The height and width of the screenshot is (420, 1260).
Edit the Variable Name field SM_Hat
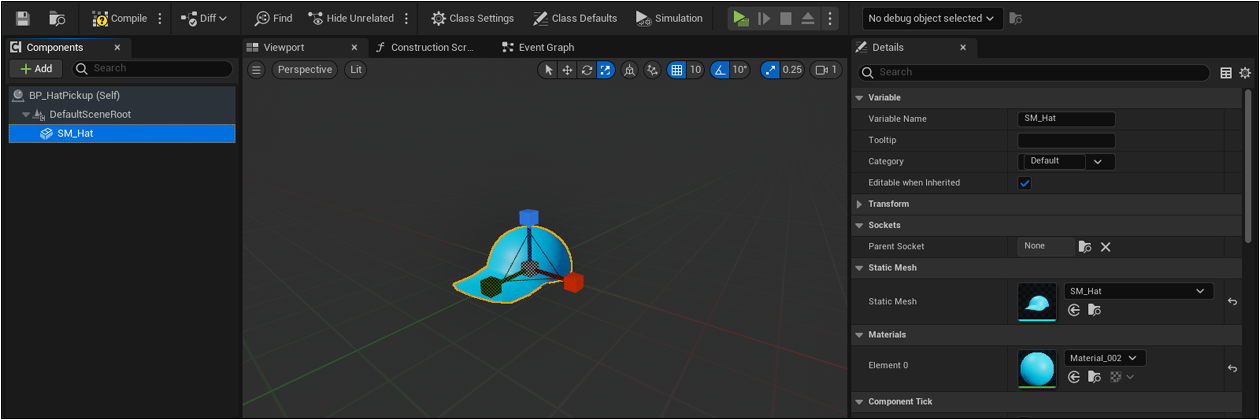point(1066,118)
